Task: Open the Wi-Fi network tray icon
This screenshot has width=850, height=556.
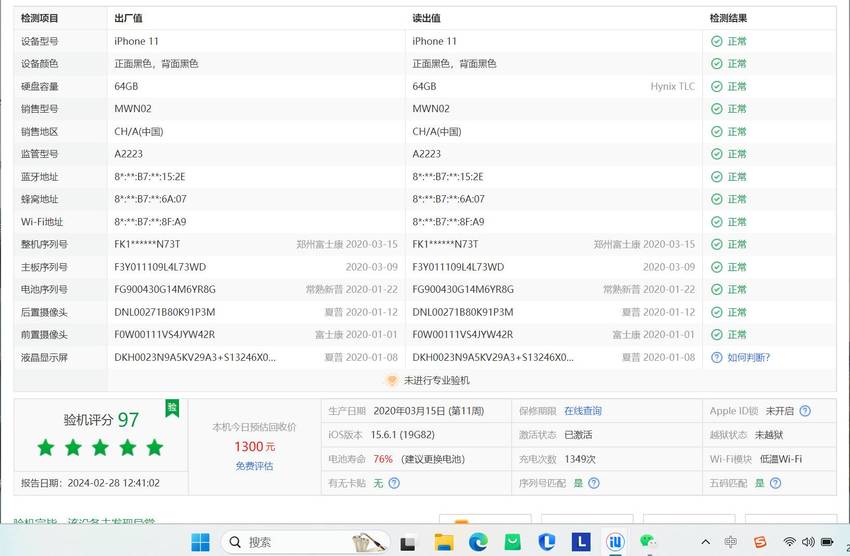Action: click(x=790, y=542)
